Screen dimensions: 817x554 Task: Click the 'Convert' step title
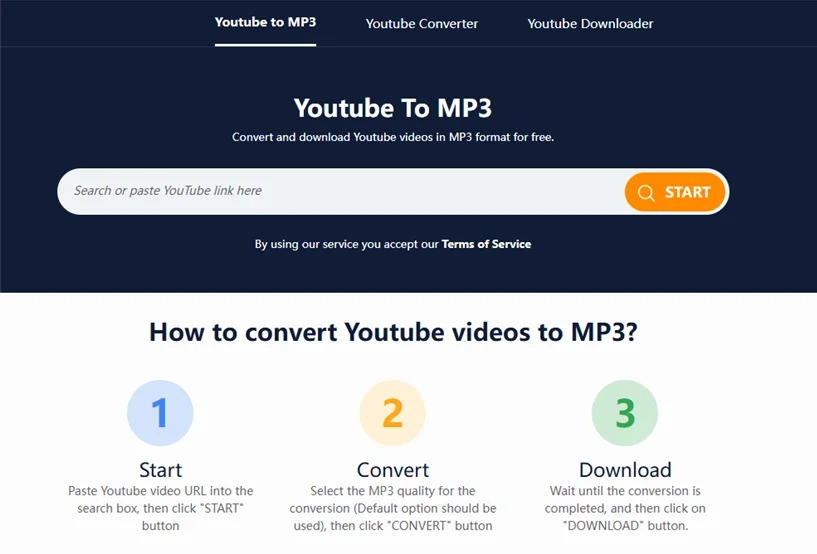(393, 470)
